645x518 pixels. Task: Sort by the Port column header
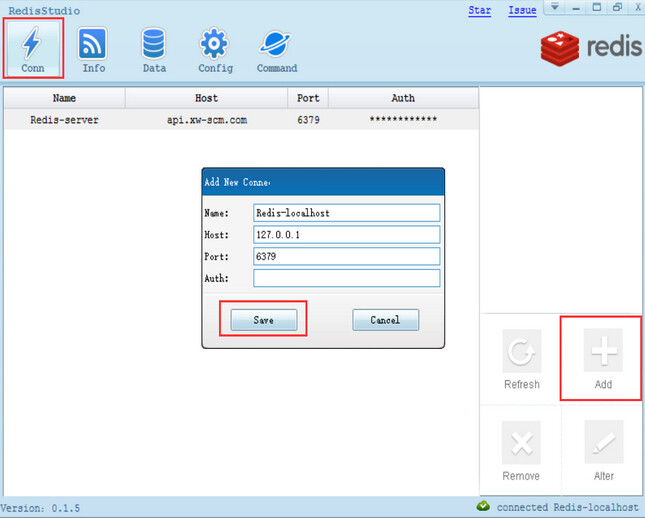308,98
